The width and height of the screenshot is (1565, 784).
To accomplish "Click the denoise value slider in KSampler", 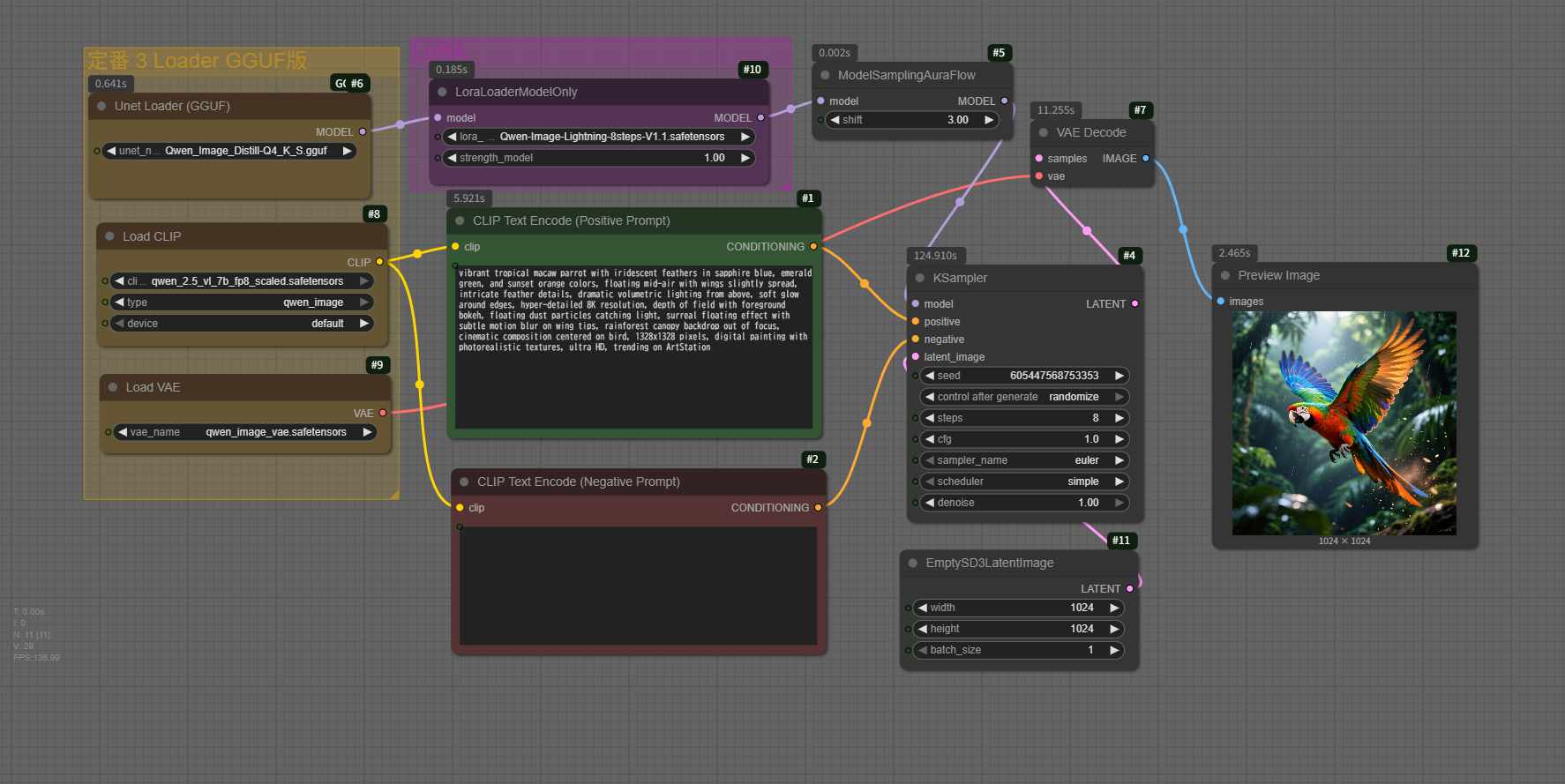I will (x=1023, y=503).
